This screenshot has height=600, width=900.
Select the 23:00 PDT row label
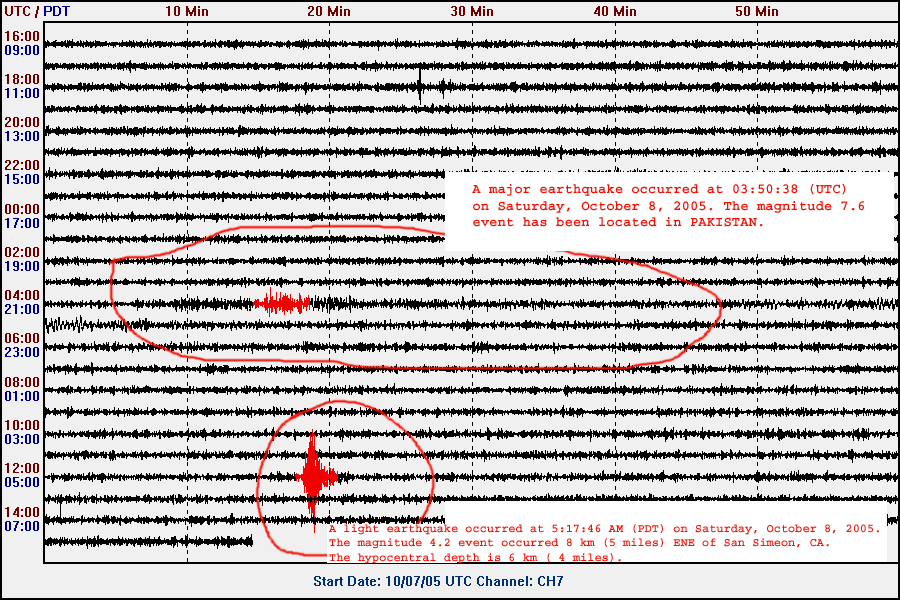(x=22, y=352)
